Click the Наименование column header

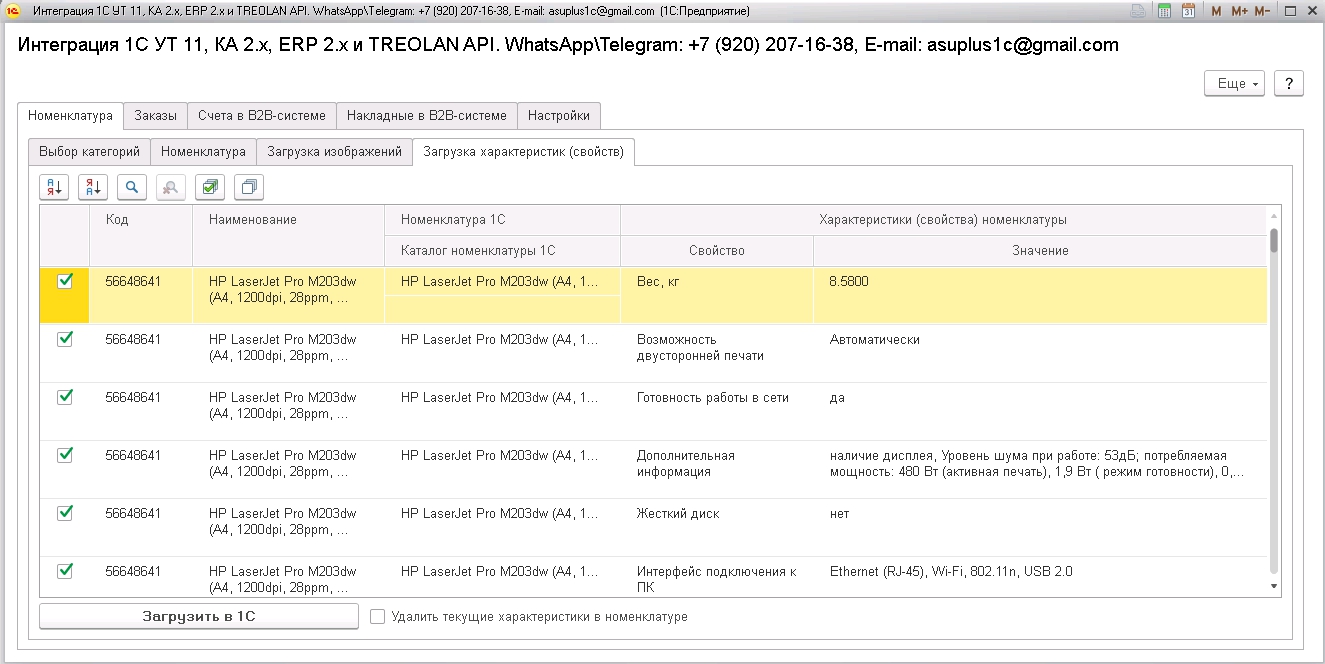[288, 236]
